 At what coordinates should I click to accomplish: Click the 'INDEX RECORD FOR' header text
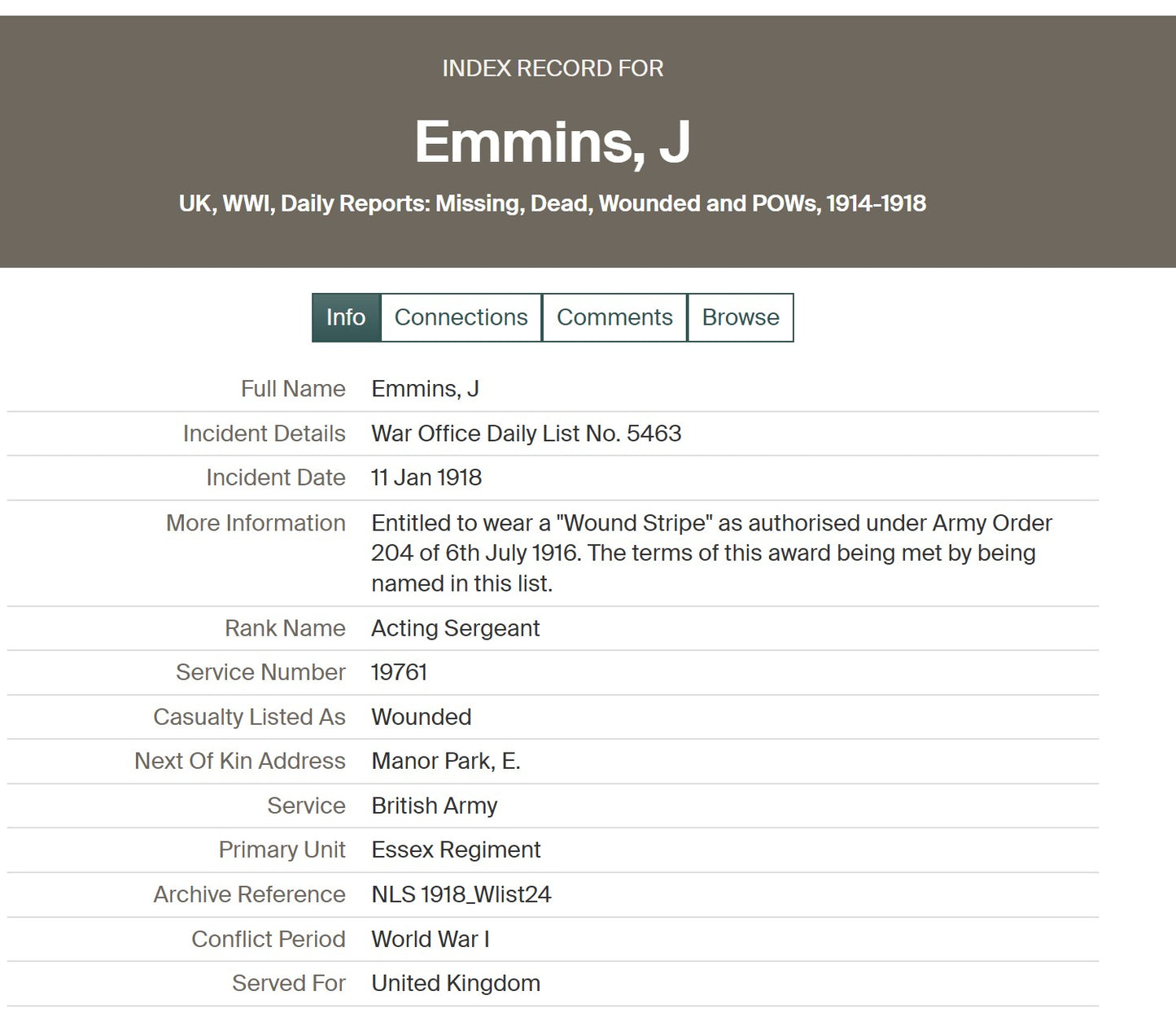[x=553, y=68]
